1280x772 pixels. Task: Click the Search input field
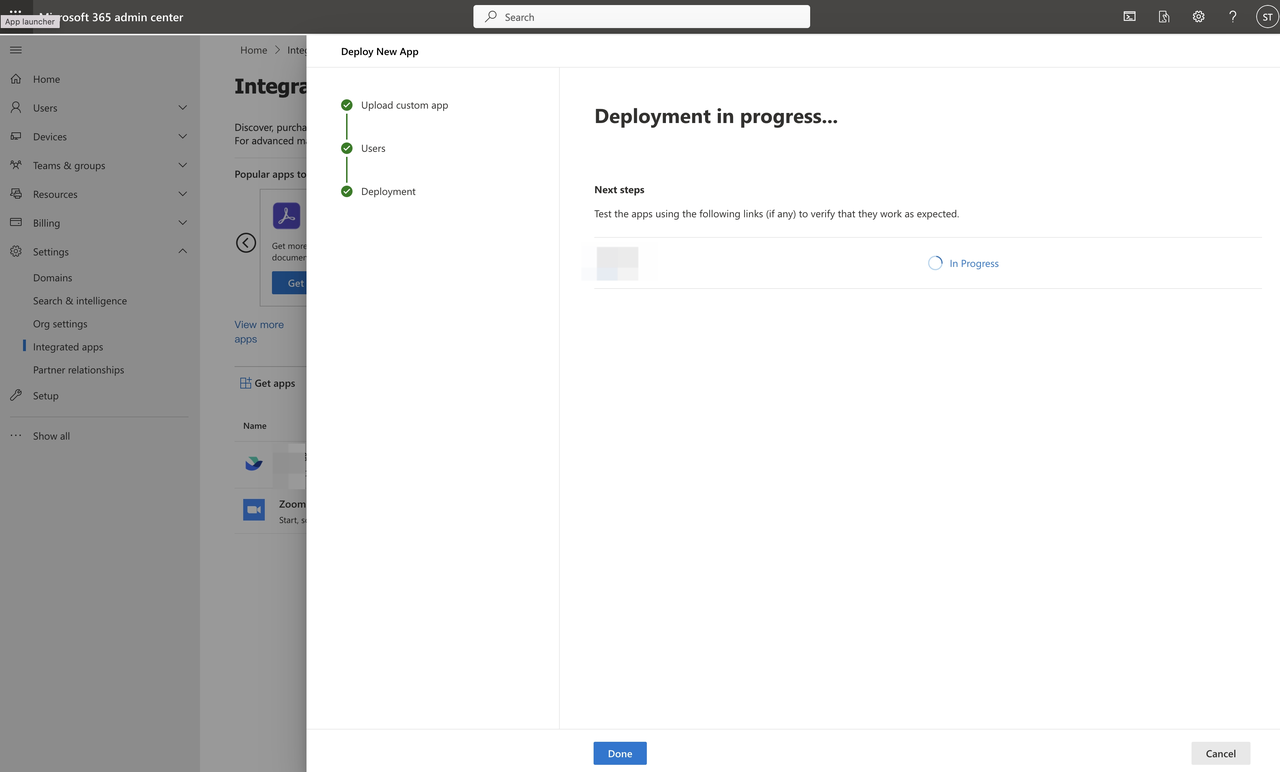641,17
